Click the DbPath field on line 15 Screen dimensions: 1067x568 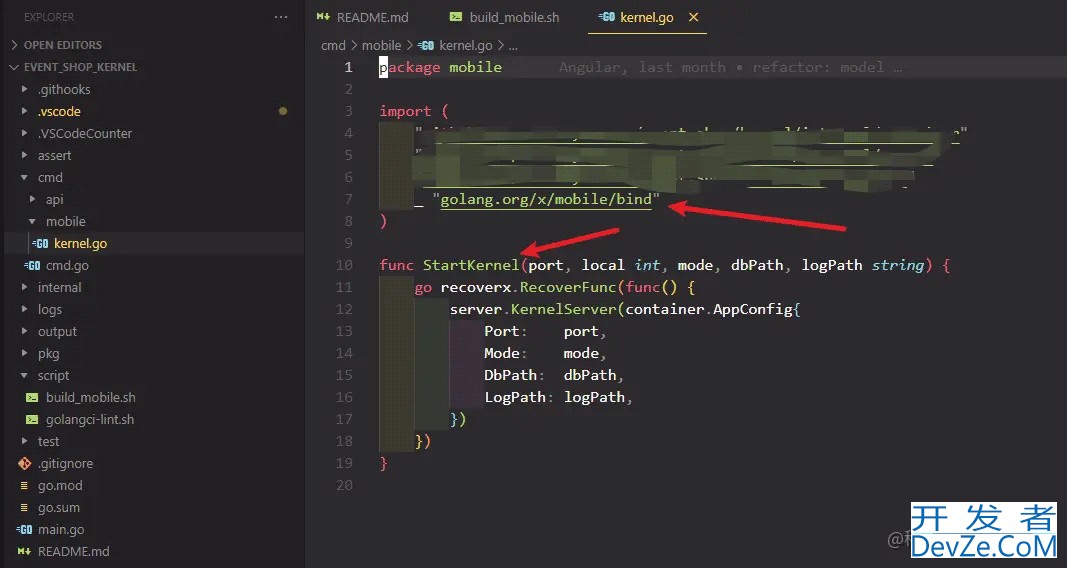click(510, 375)
